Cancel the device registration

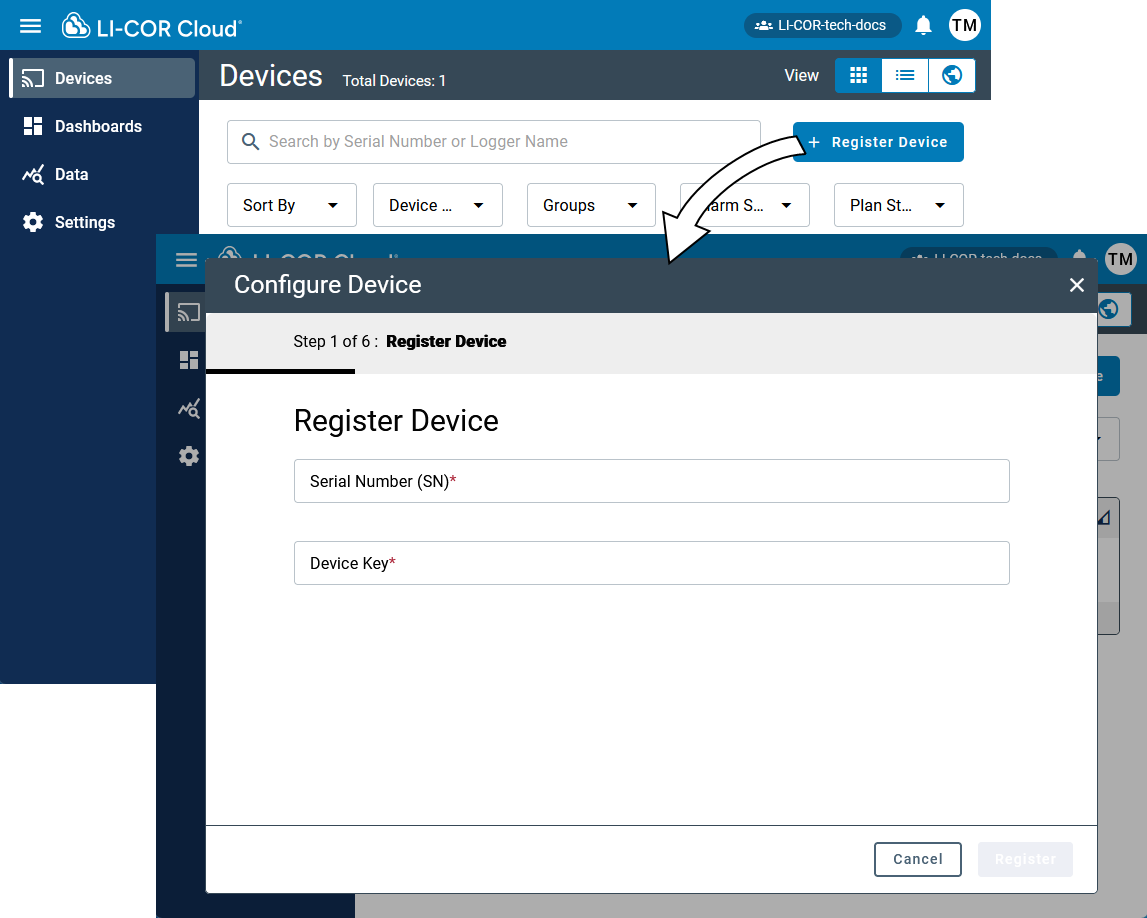(x=917, y=859)
